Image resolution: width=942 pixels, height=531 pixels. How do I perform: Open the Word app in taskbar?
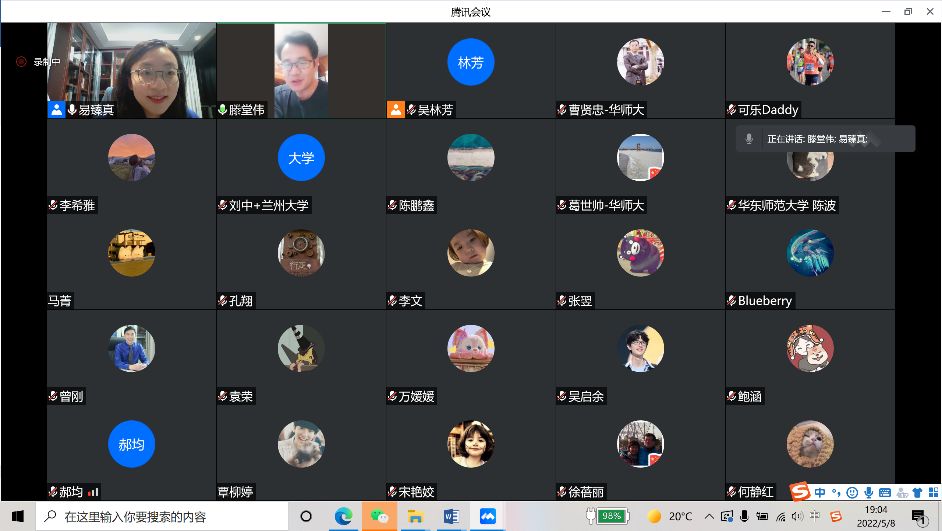451,516
